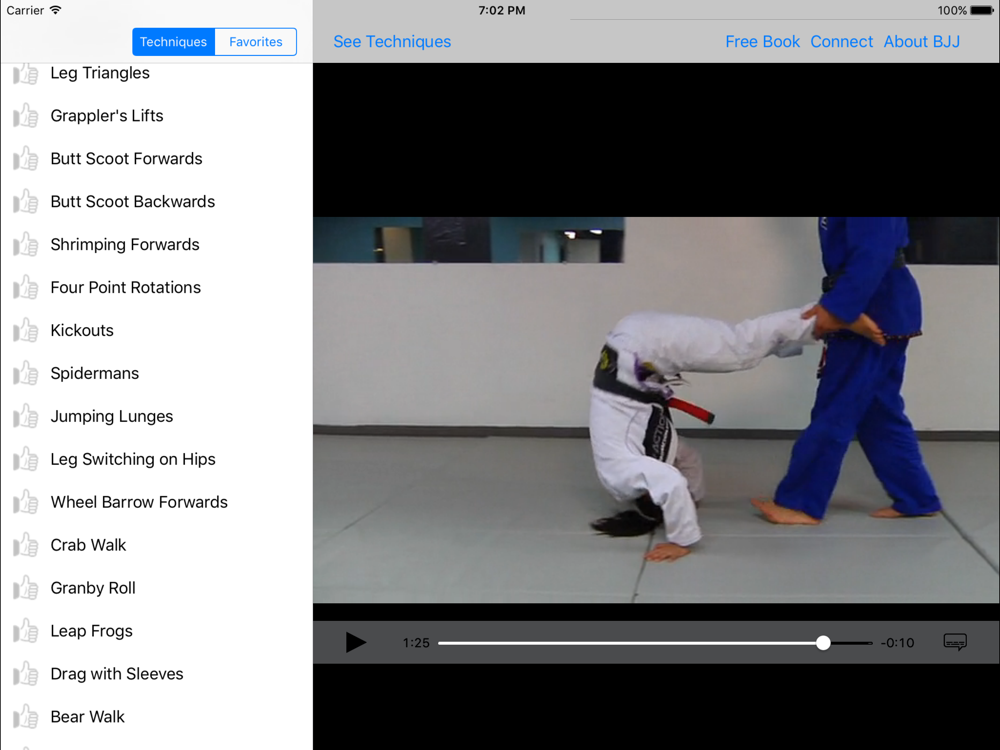
Task: Tap thumbs-up next to Leg Switching on Hips
Action: pos(26,459)
